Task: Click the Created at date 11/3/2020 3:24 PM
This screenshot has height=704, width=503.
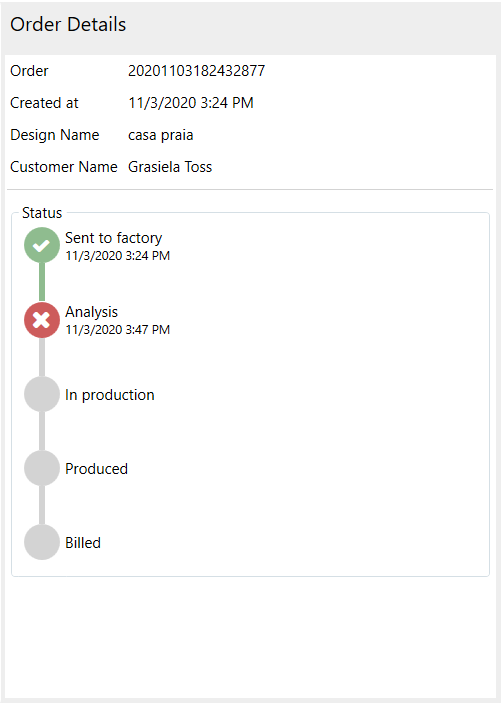Action: [x=191, y=103]
